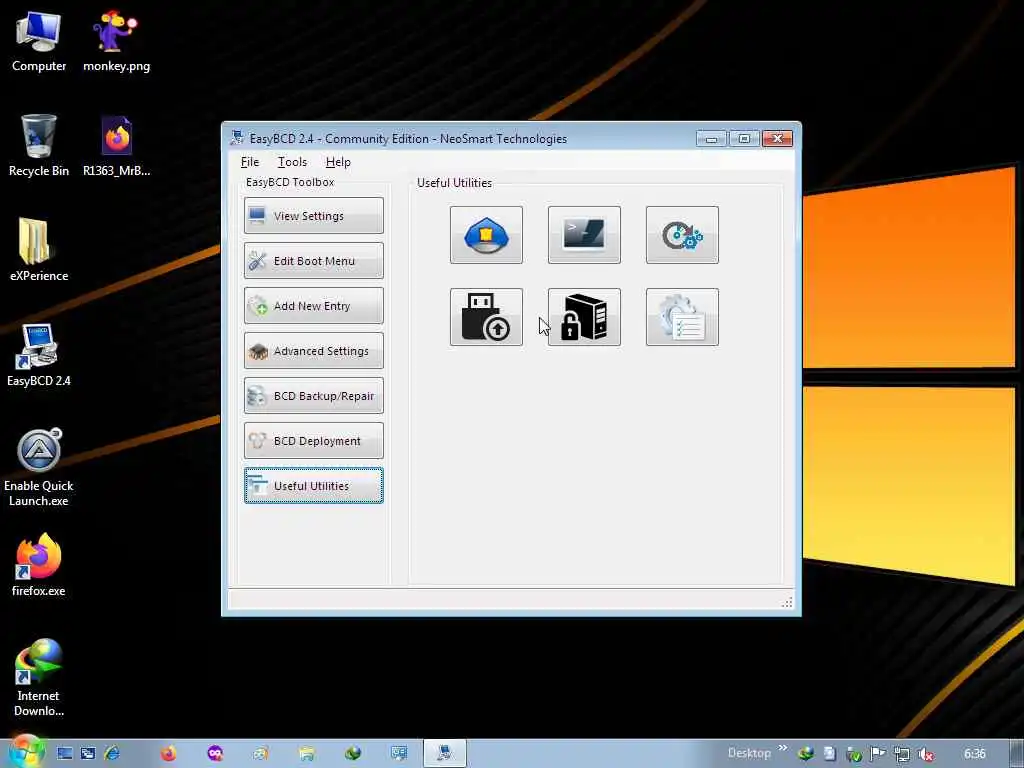Open the unlocked computer tower utility
The width and height of the screenshot is (1024, 768).
(584, 317)
